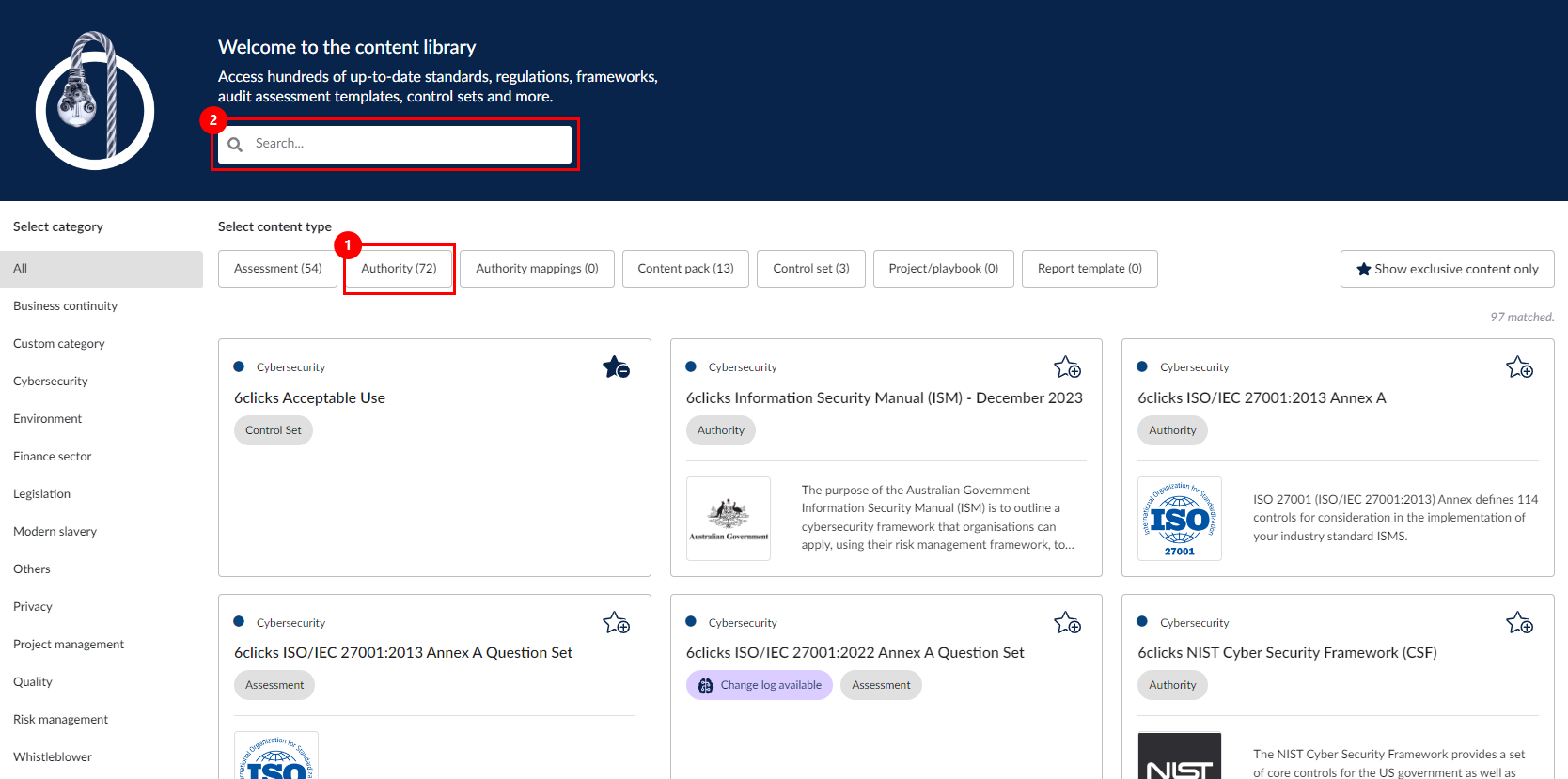Click the Change log available badge

pyautogui.click(x=760, y=685)
